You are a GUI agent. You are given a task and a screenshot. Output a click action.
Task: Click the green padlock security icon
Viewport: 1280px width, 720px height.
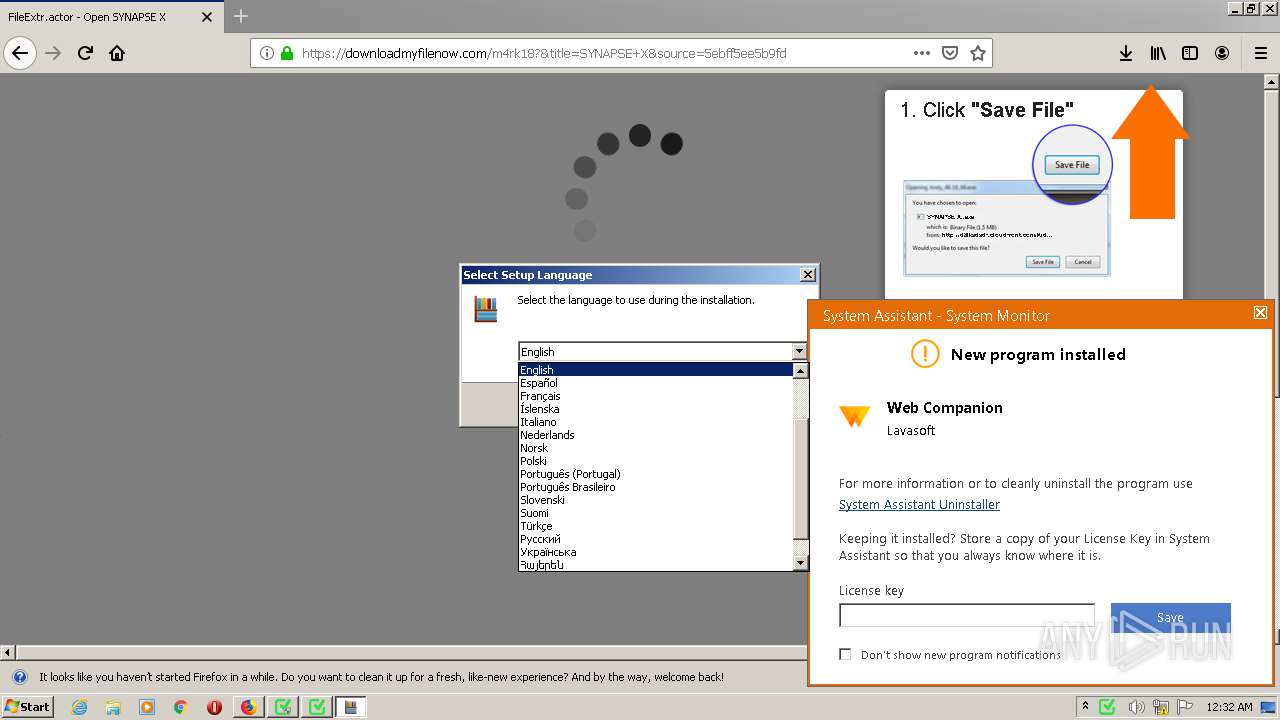(x=287, y=53)
